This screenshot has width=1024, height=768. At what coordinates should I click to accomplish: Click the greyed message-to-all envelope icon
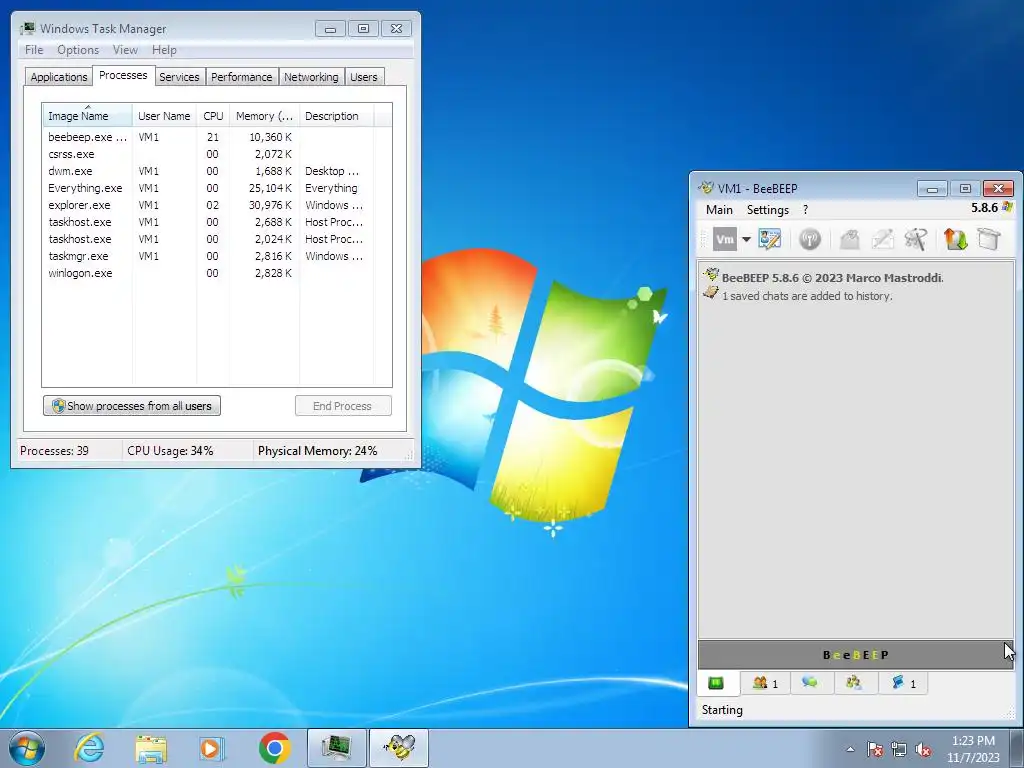849,239
